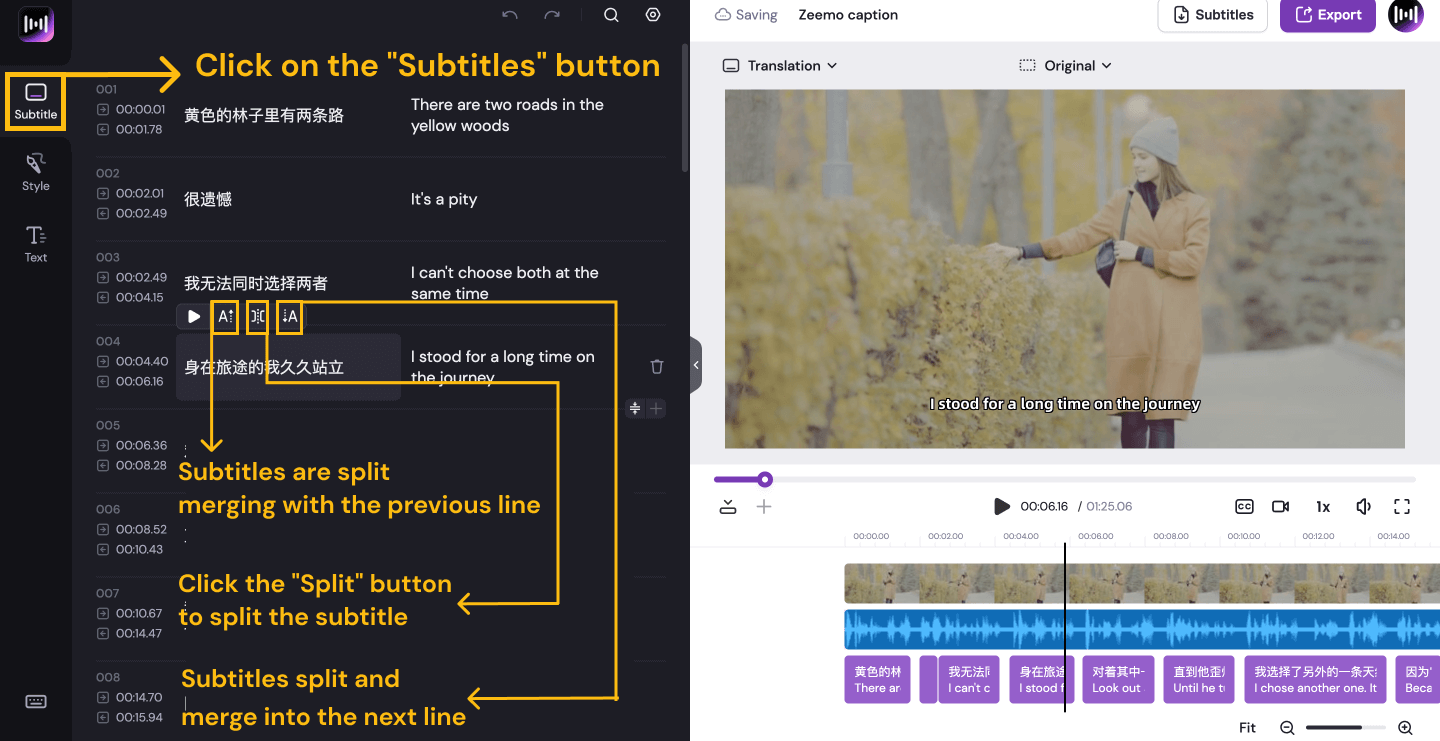Toggle fullscreen preview

click(x=1402, y=507)
